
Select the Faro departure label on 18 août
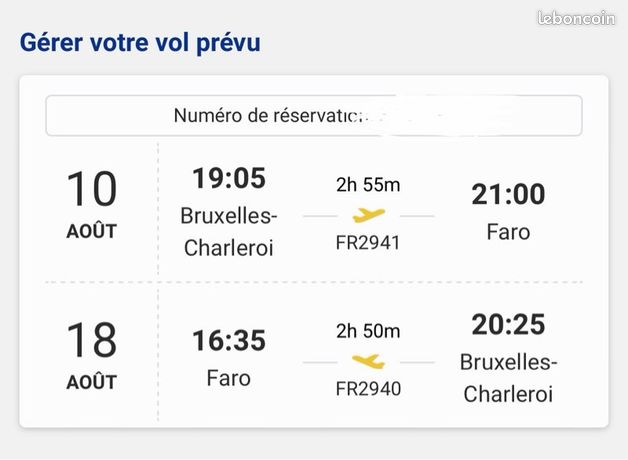coord(229,378)
